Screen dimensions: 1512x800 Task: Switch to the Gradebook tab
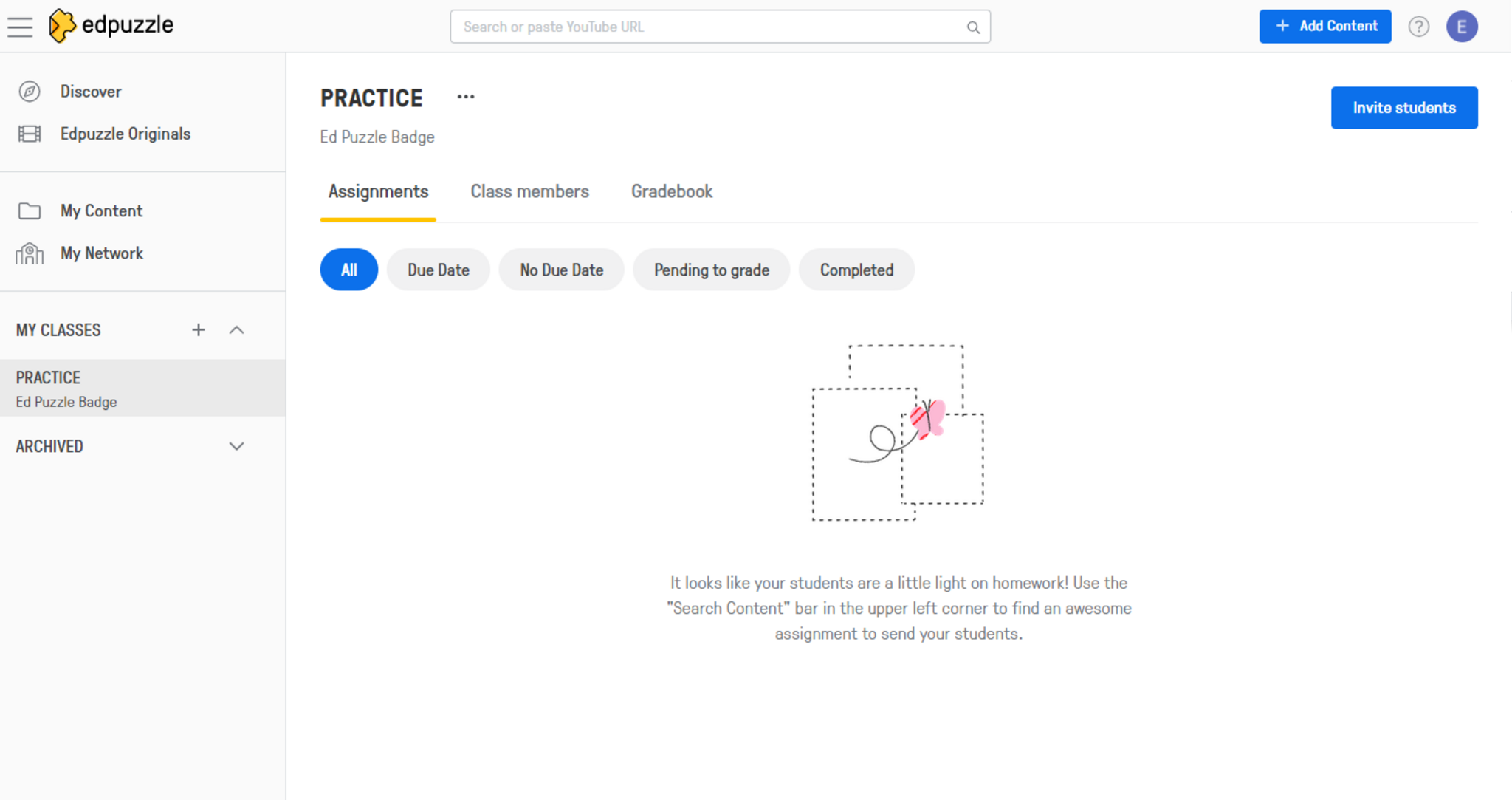(x=671, y=192)
